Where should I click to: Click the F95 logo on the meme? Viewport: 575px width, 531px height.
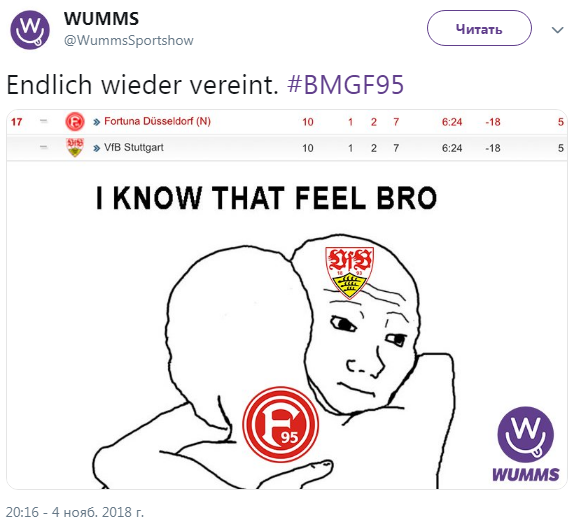[x=281, y=424]
